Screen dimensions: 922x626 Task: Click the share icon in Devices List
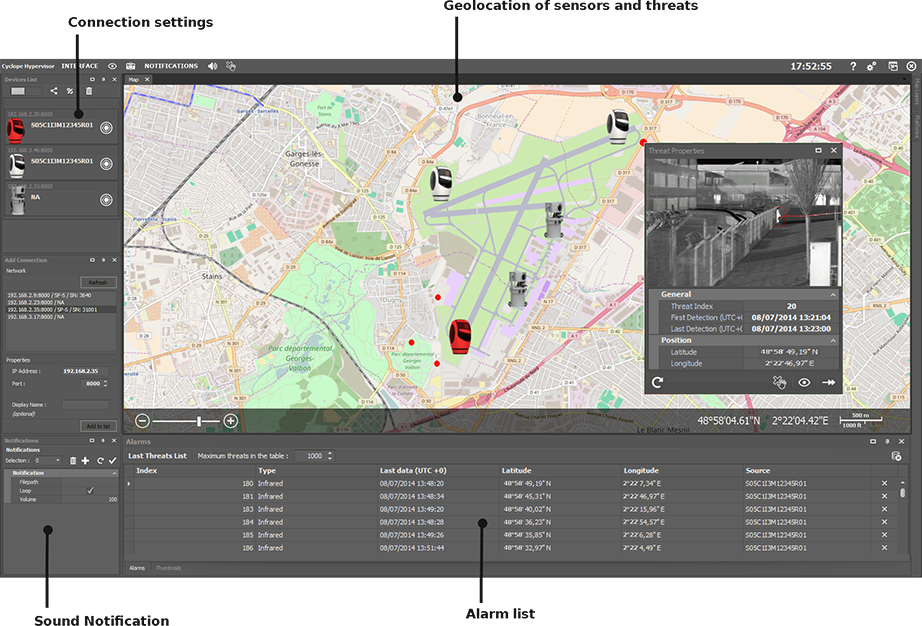coord(53,91)
